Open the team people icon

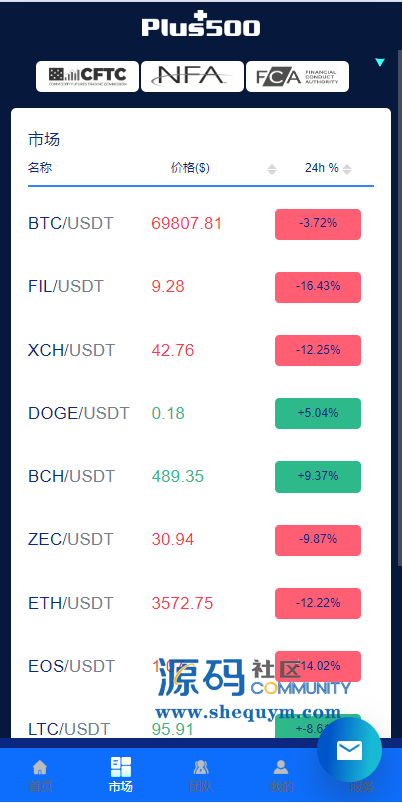[x=201, y=767]
